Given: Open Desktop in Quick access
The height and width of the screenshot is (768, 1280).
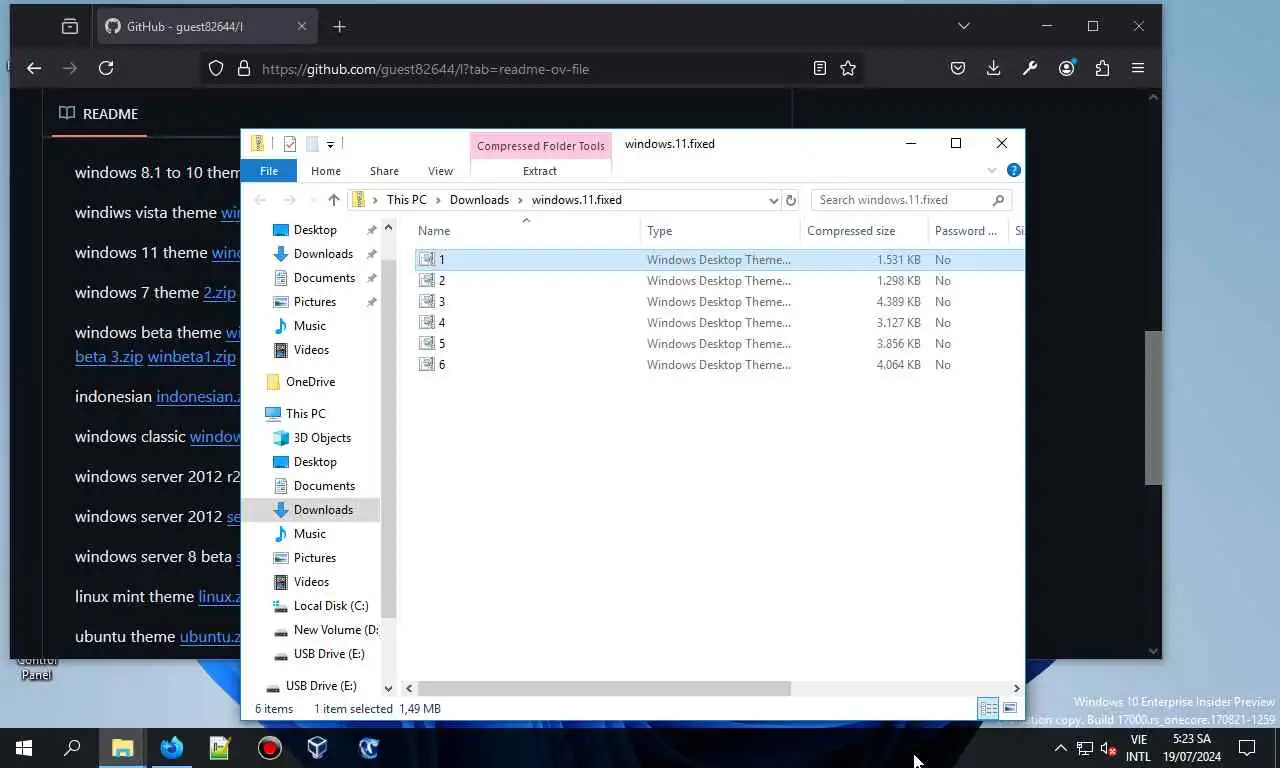Looking at the screenshot, I should pyautogui.click(x=314, y=230).
